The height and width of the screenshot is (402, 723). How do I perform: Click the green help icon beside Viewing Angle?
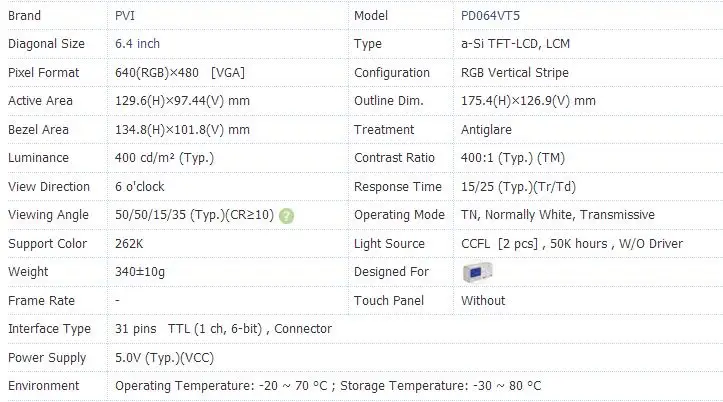pyautogui.click(x=286, y=216)
